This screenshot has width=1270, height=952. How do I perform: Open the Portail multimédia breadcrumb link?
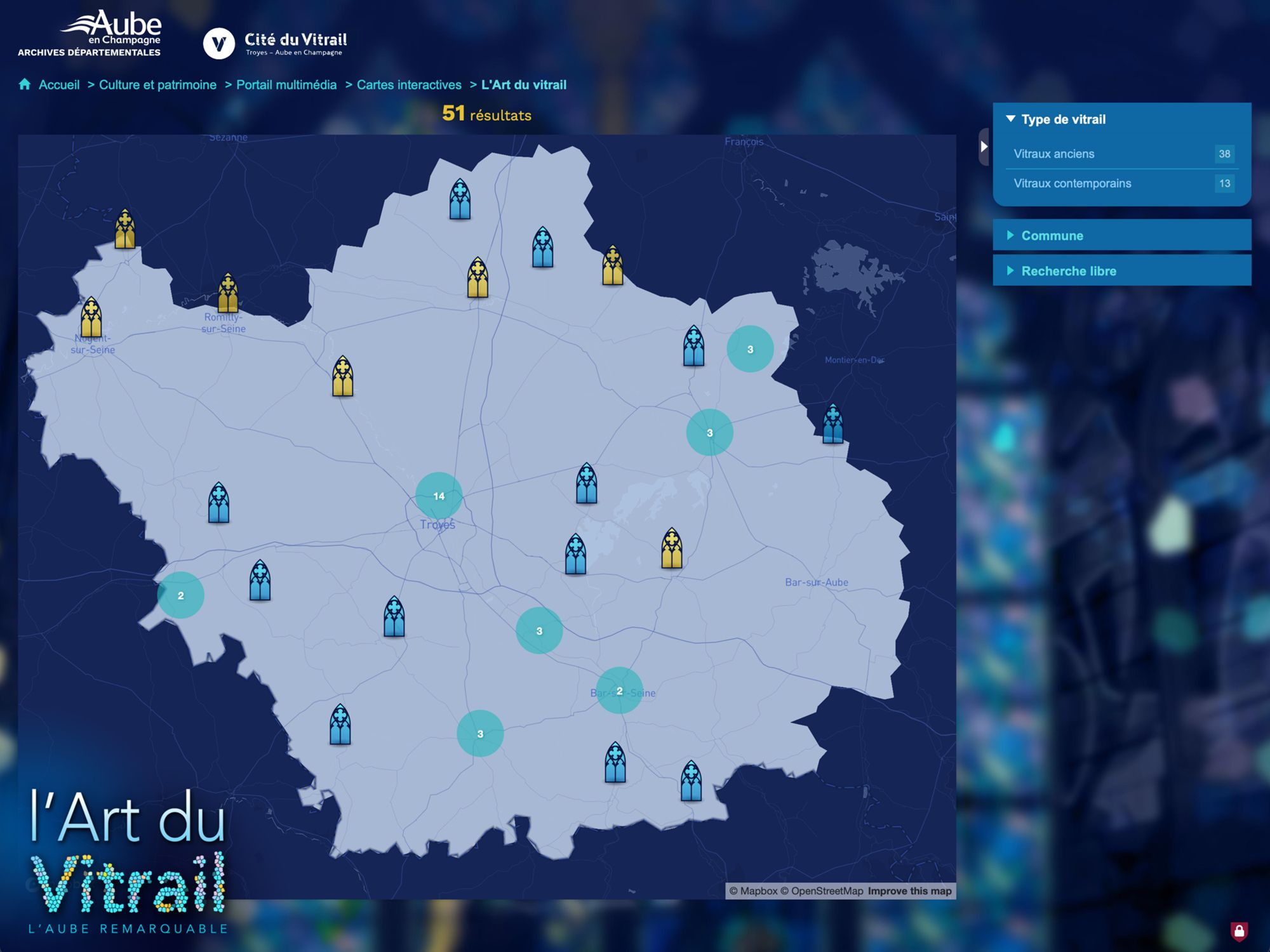click(x=286, y=84)
